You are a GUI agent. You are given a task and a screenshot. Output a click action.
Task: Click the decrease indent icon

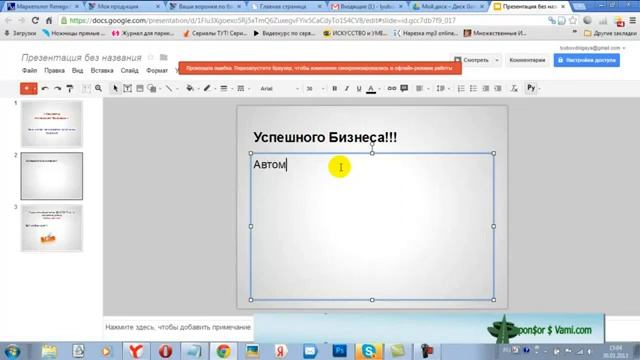[x=485, y=88]
